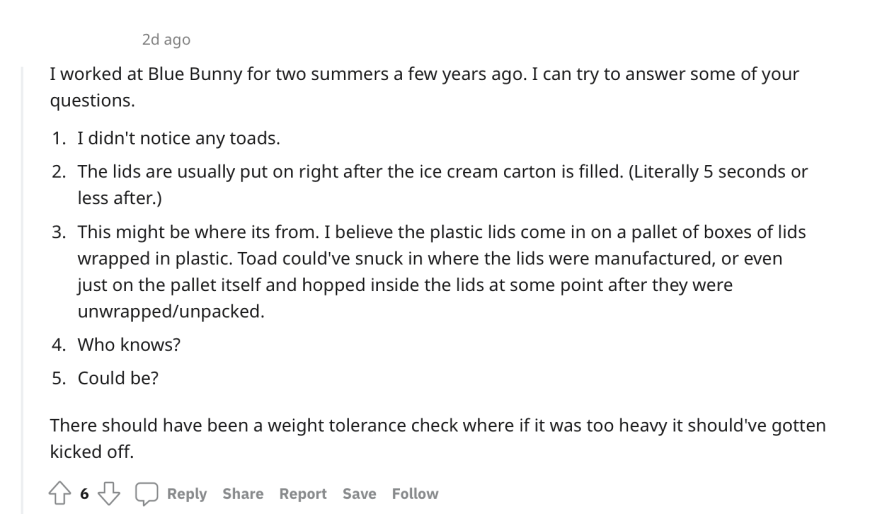Click the item starting 'This might be where'
The height and width of the screenshot is (514, 870).
coord(441,271)
